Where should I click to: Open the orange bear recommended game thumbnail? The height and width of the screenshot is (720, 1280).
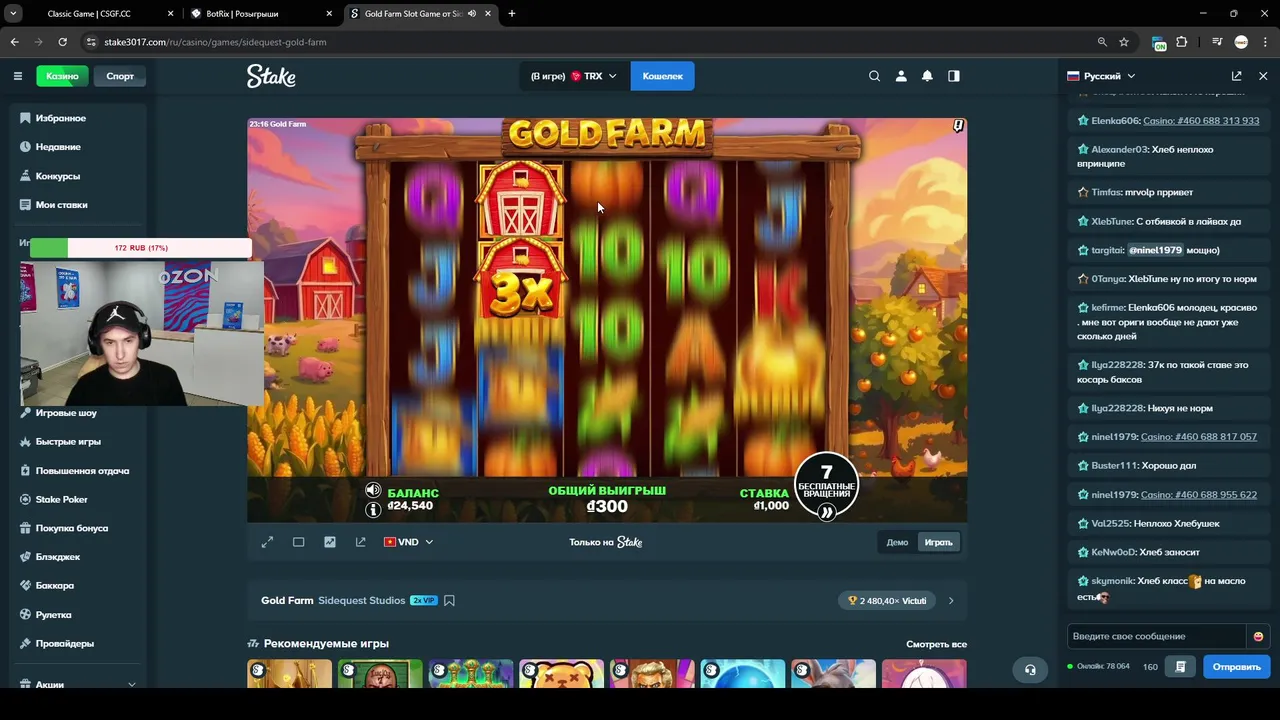[x=562, y=674]
